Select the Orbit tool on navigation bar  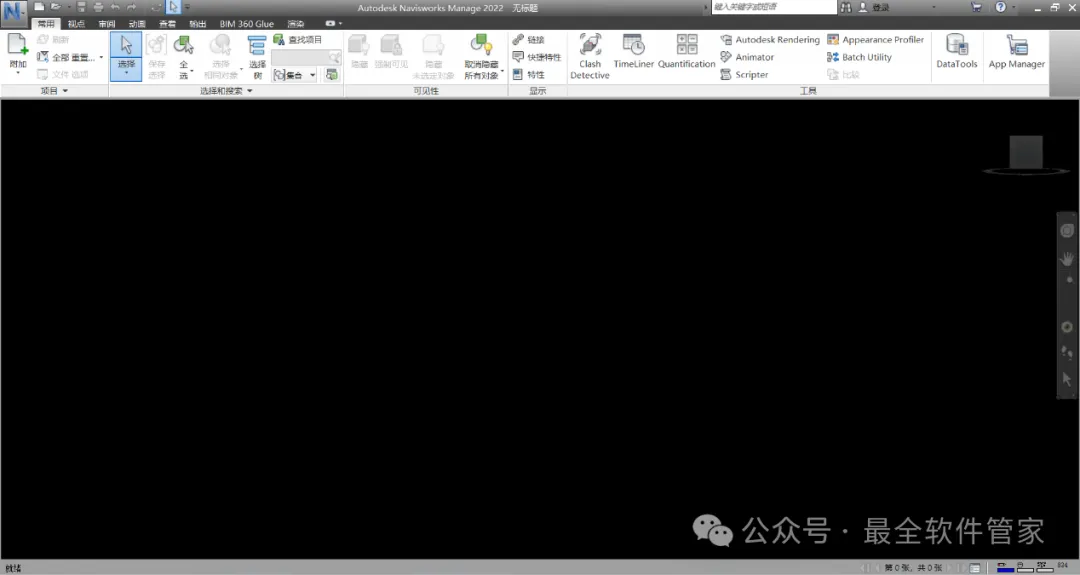[x=1067, y=326]
